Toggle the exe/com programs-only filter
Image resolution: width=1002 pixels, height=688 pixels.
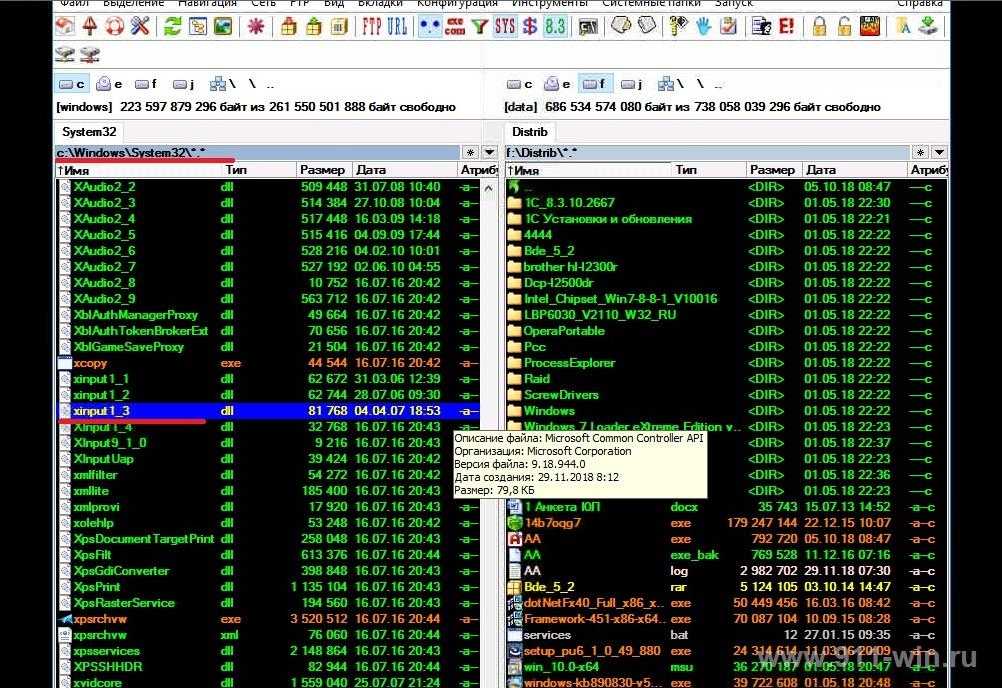click(x=455, y=27)
